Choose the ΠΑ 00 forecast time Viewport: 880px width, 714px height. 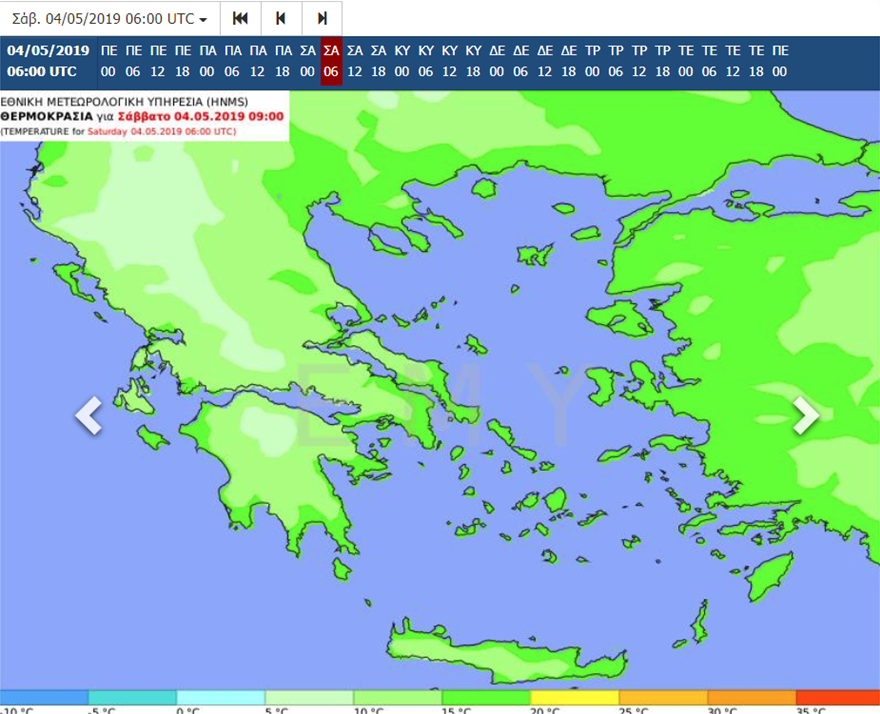coord(208,61)
